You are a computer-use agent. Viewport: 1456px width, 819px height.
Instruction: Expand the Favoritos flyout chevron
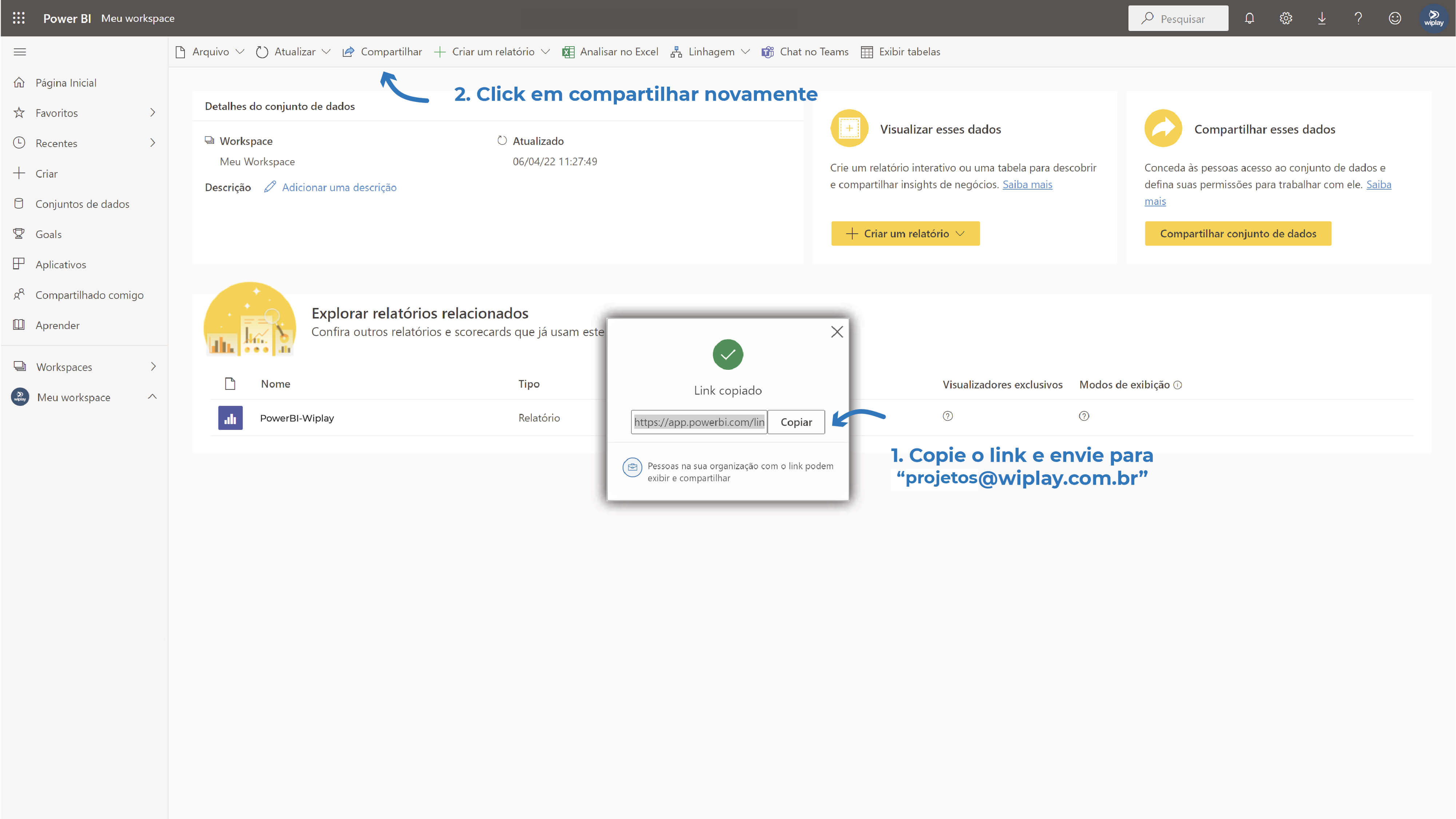click(152, 112)
